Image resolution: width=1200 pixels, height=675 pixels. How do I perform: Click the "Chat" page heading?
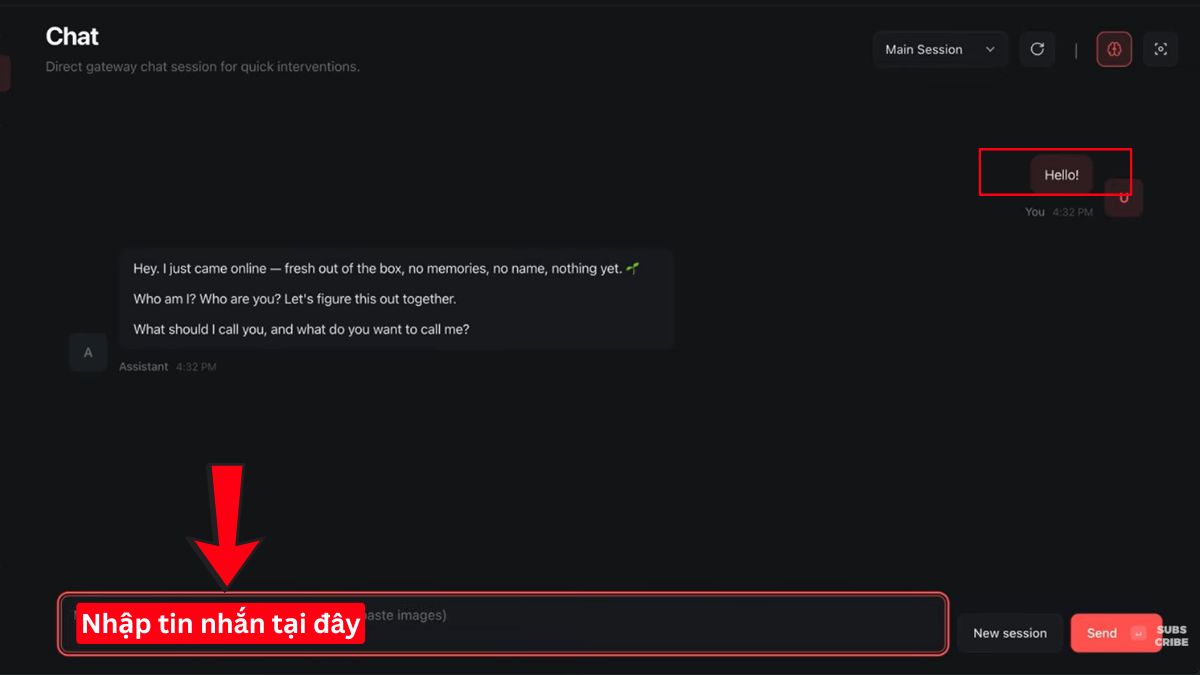(72, 37)
